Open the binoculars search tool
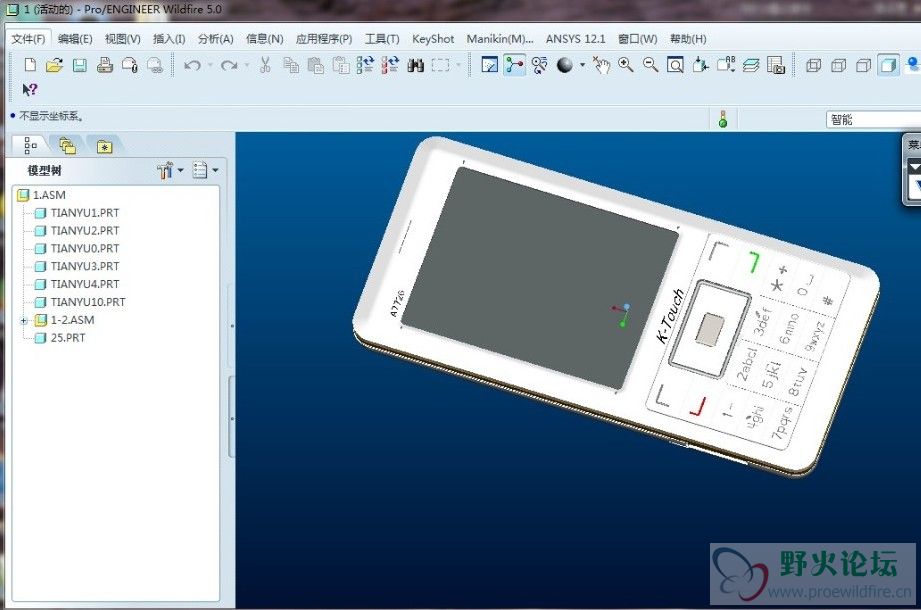Screen dimensions: 921x610 click(415, 65)
